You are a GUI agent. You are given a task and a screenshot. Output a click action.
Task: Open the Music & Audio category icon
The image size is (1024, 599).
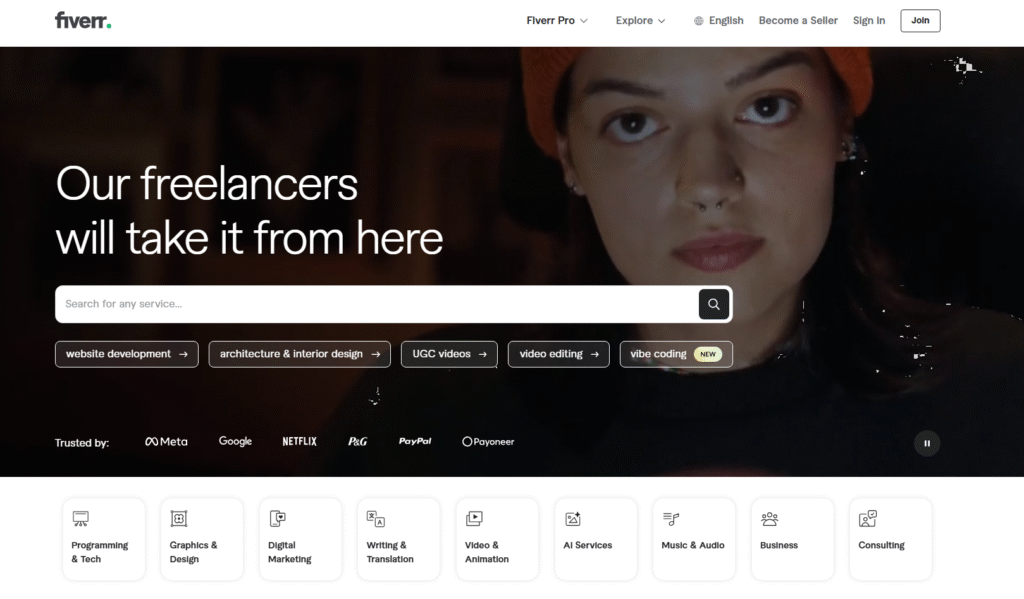tap(671, 519)
